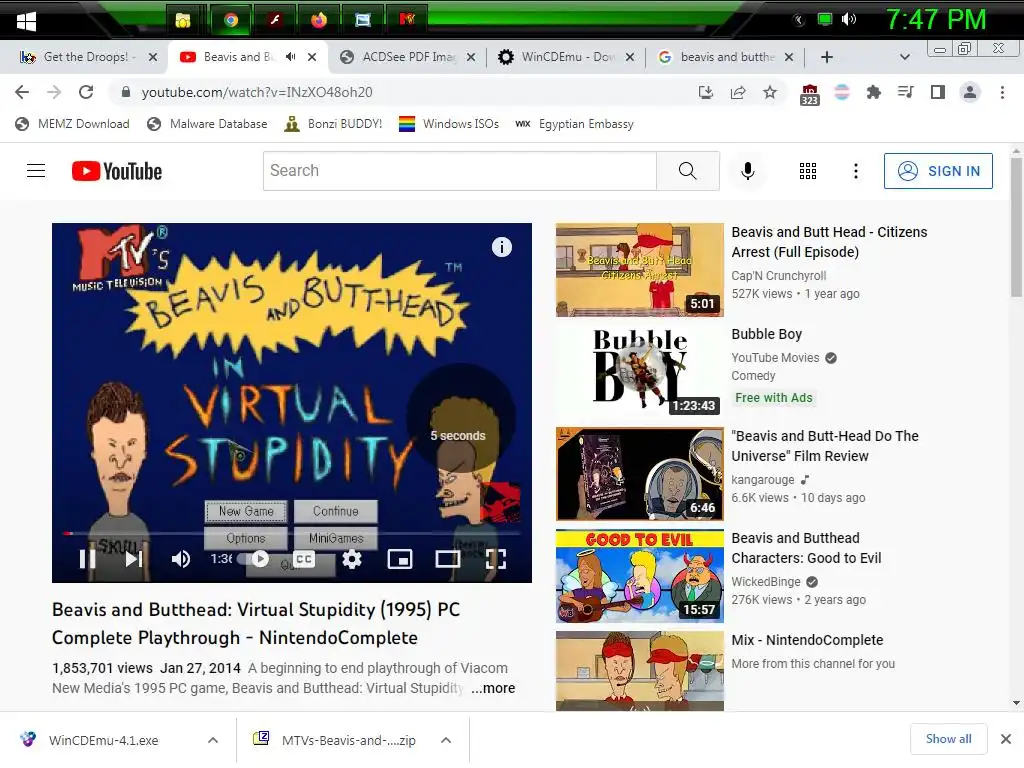Go to the YouTube home logo

[x=117, y=171]
